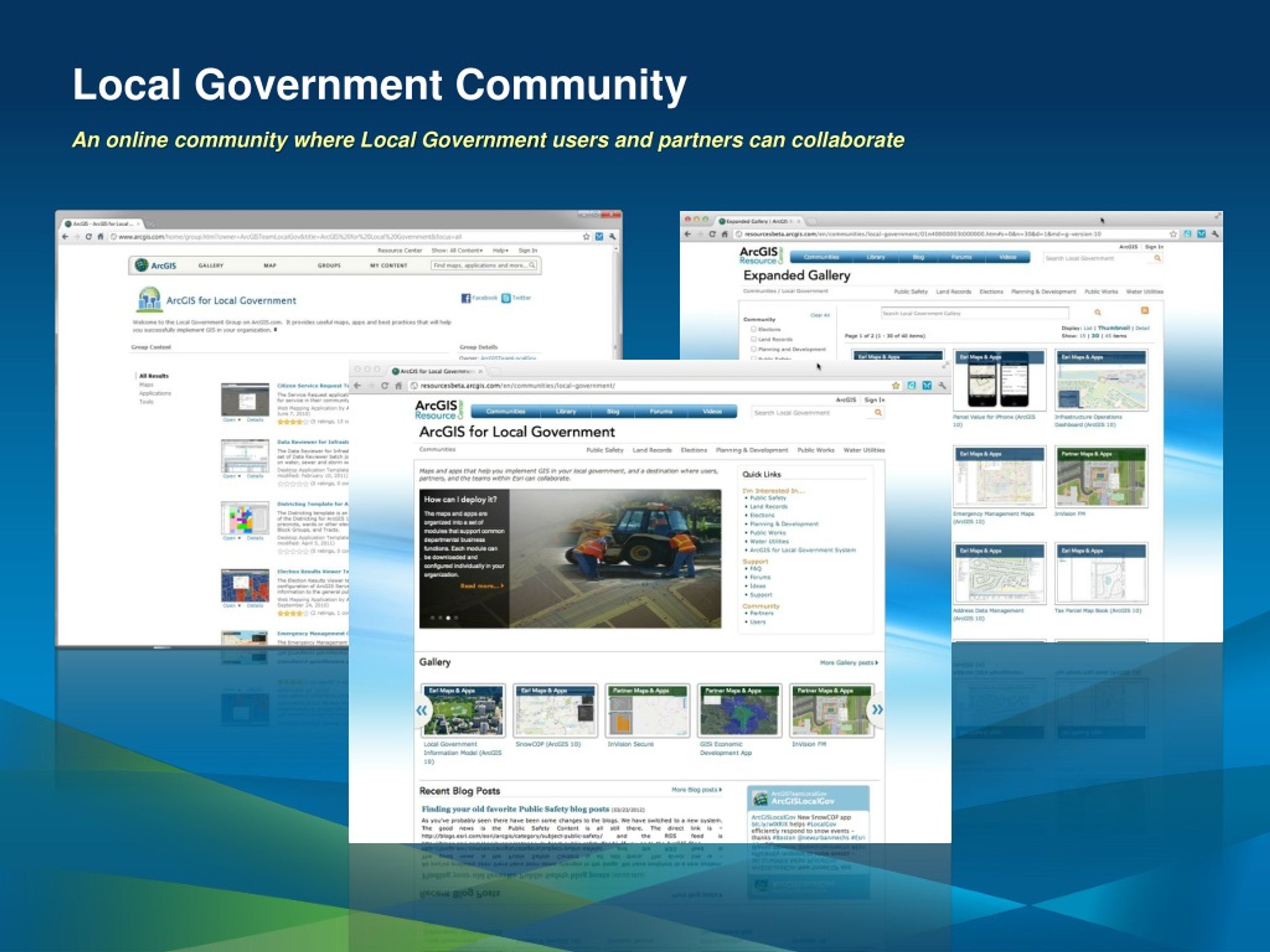Click GALLERY in ArcGIS.com nav bar
This screenshot has width=1270, height=952.
coord(211,266)
